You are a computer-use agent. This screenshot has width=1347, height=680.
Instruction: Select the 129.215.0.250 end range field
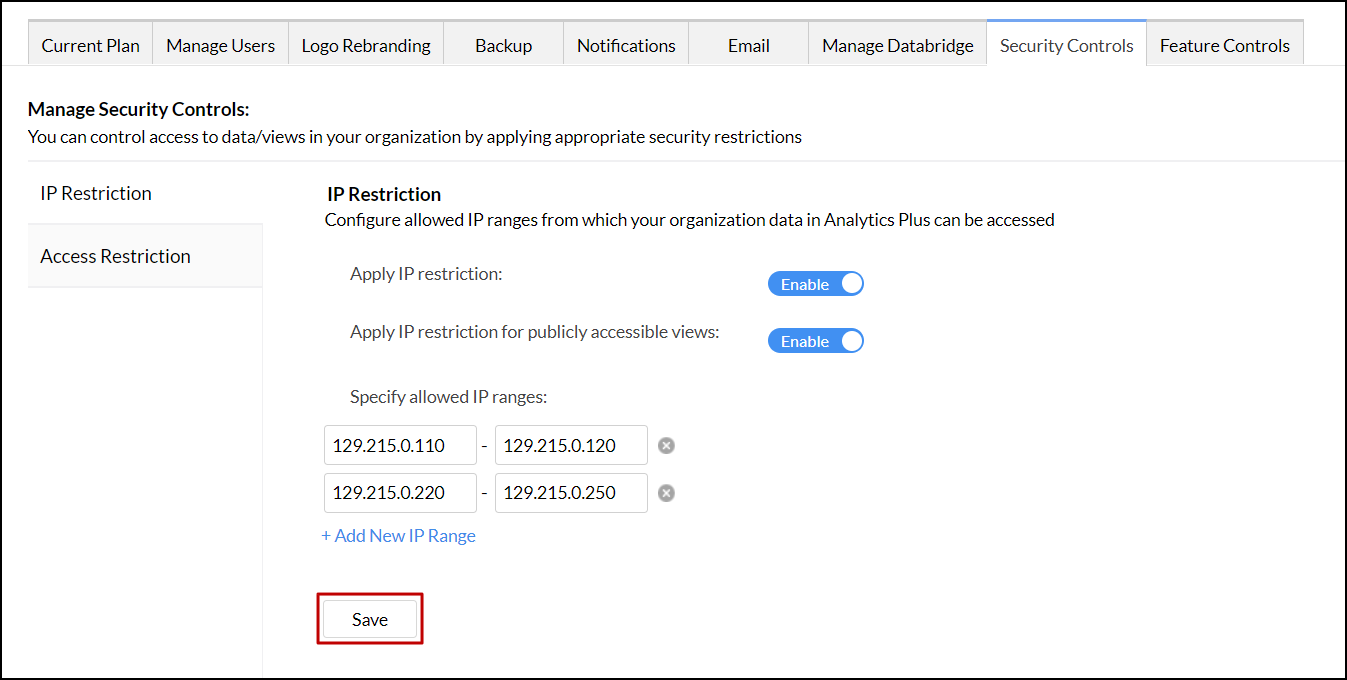click(x=570, y=492)
